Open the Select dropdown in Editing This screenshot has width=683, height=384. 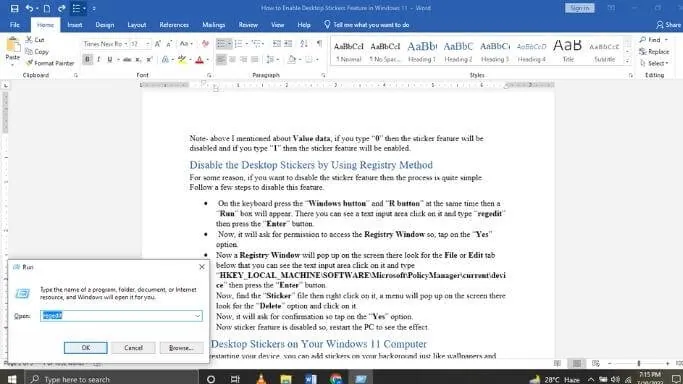click(x=654, y=63)
